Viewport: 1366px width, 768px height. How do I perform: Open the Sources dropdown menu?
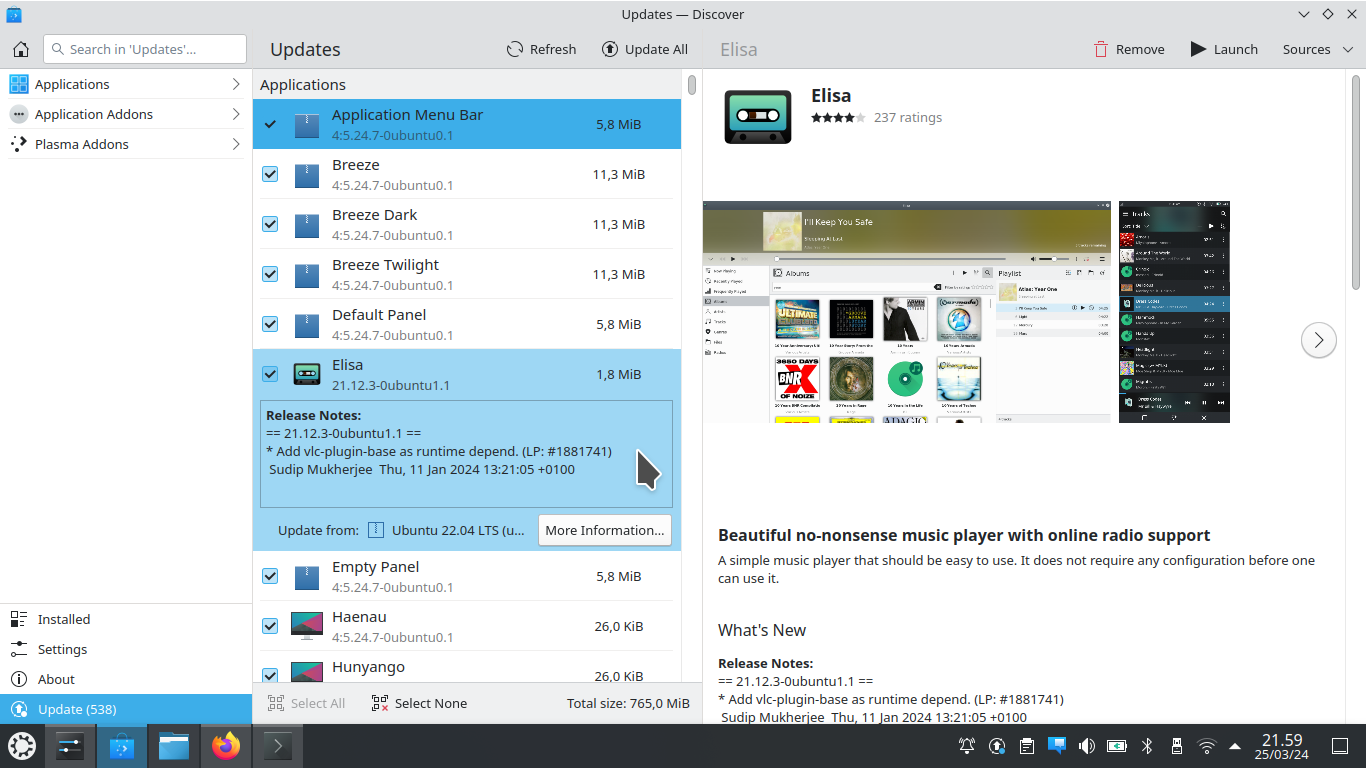click(x=1316, y=49)
